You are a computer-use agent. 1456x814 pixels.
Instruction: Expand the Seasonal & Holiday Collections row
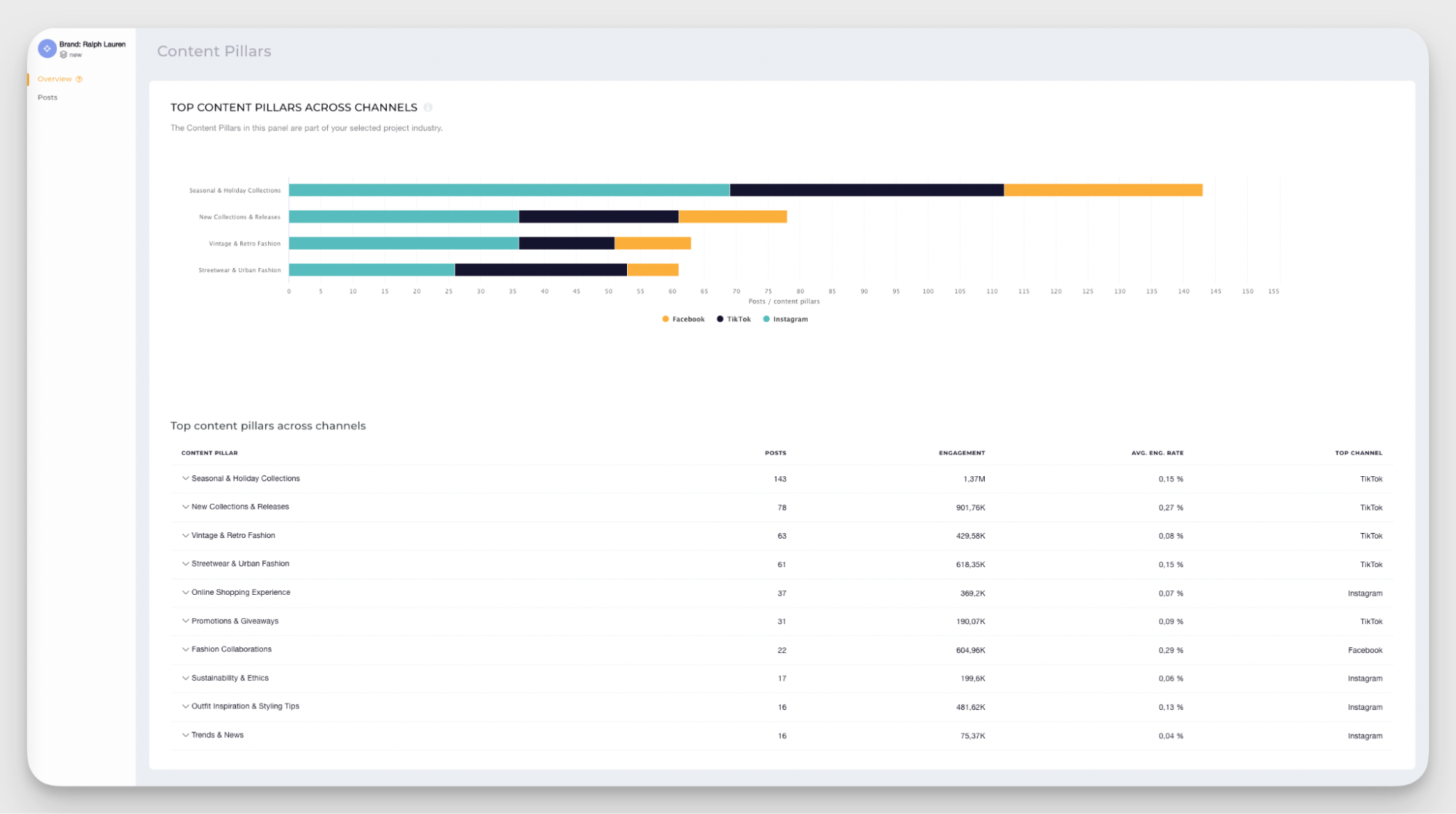click(185, 478)
